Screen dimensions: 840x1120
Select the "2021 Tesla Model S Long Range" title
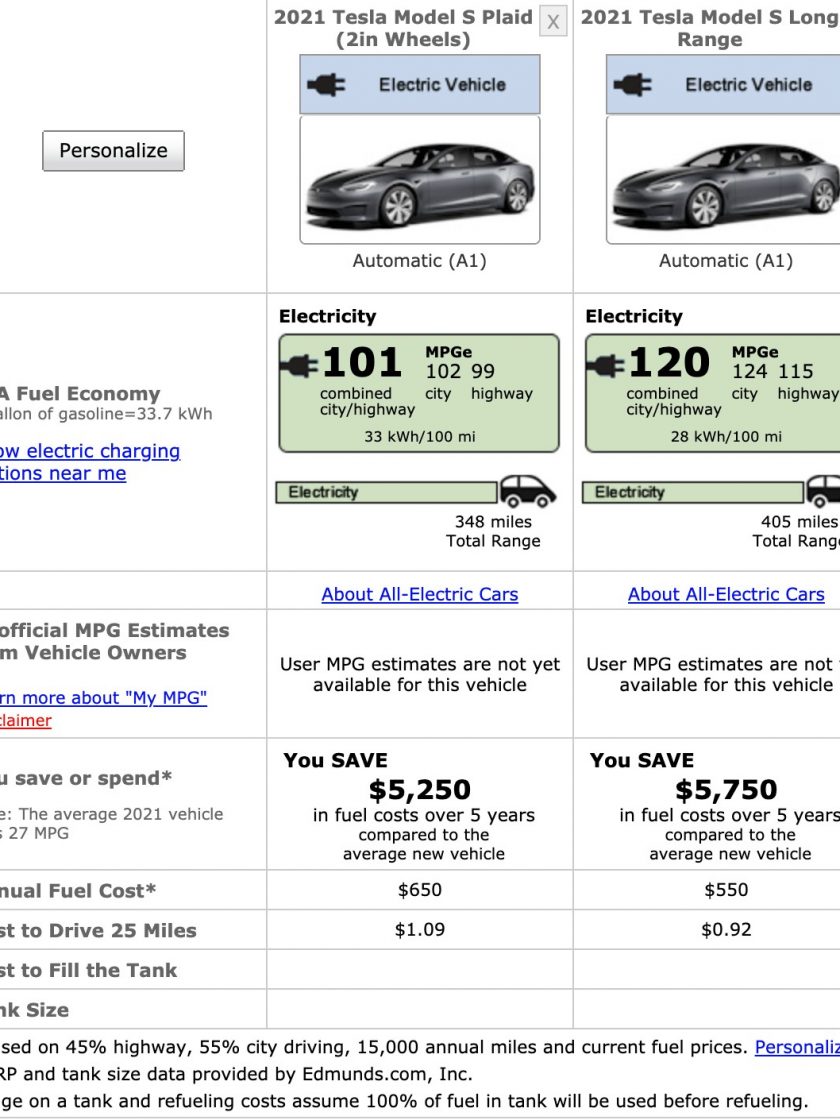point(710,28)
